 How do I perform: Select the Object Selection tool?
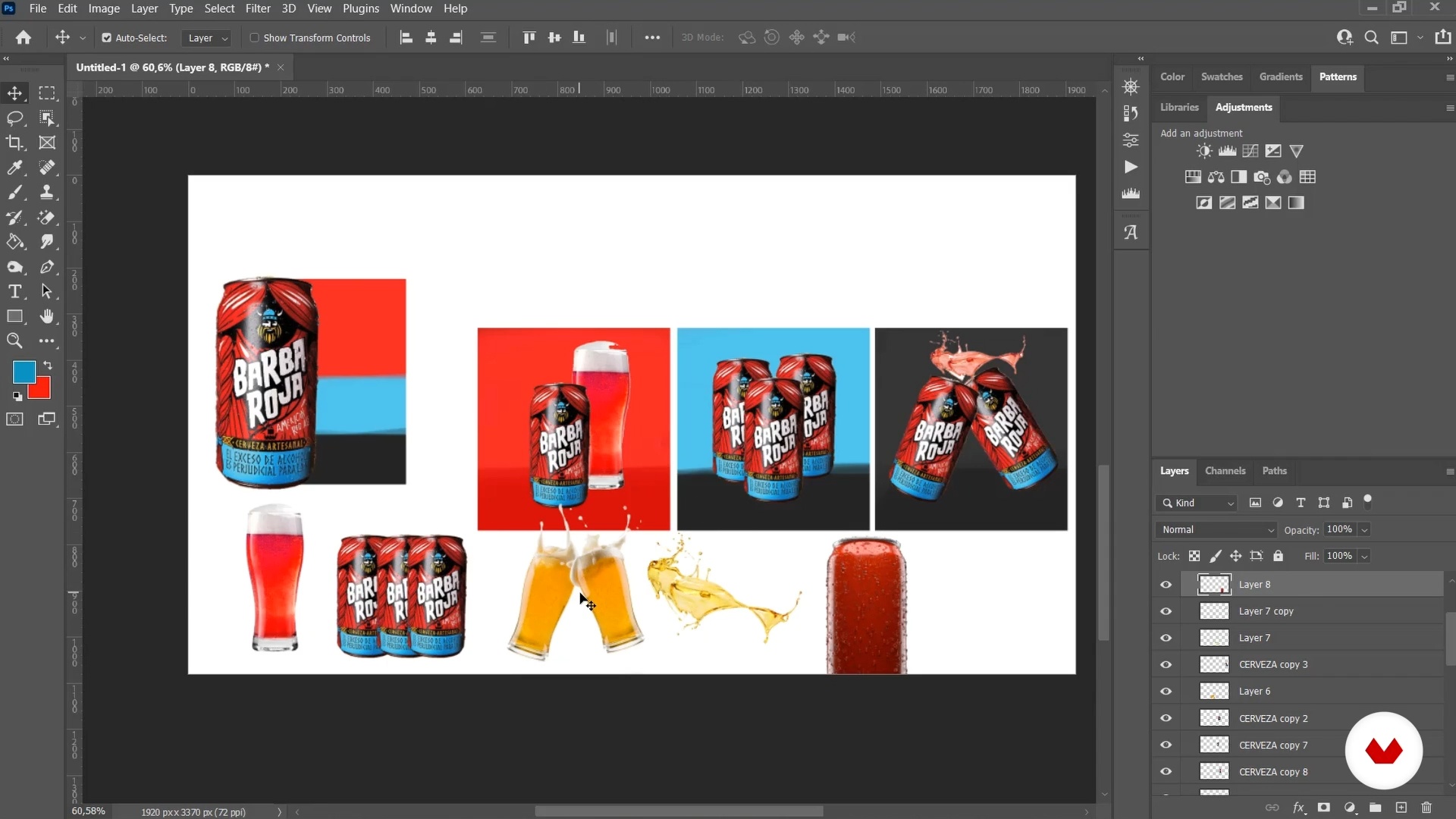(x=47, y=118)
